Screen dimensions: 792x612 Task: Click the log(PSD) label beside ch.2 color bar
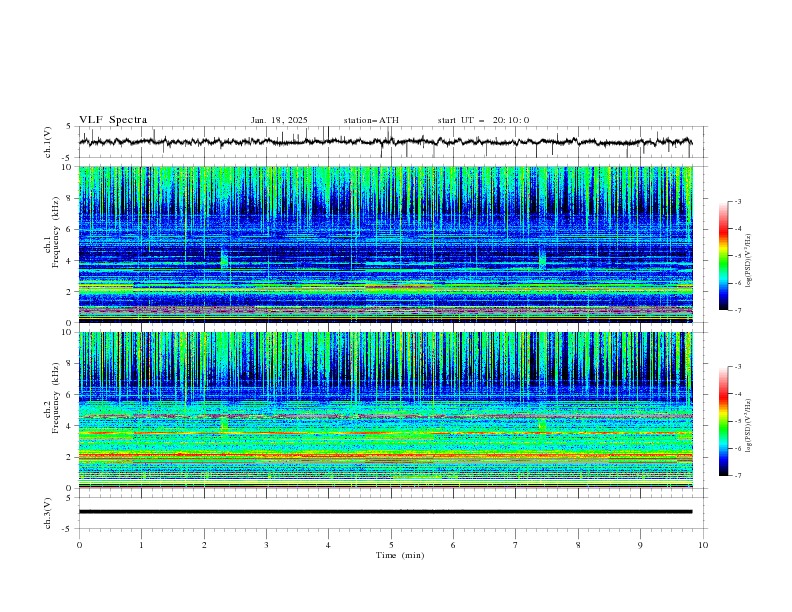(748, 426)
